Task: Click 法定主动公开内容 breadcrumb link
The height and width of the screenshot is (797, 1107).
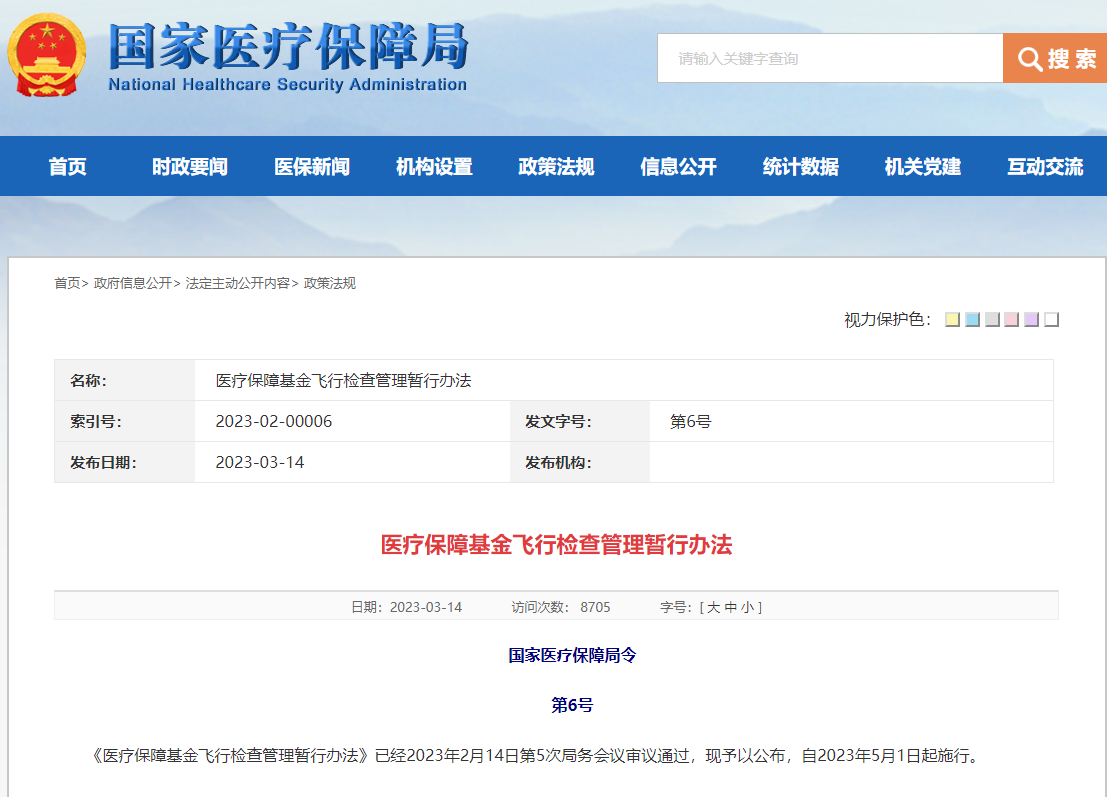Action: pos(238,283)
